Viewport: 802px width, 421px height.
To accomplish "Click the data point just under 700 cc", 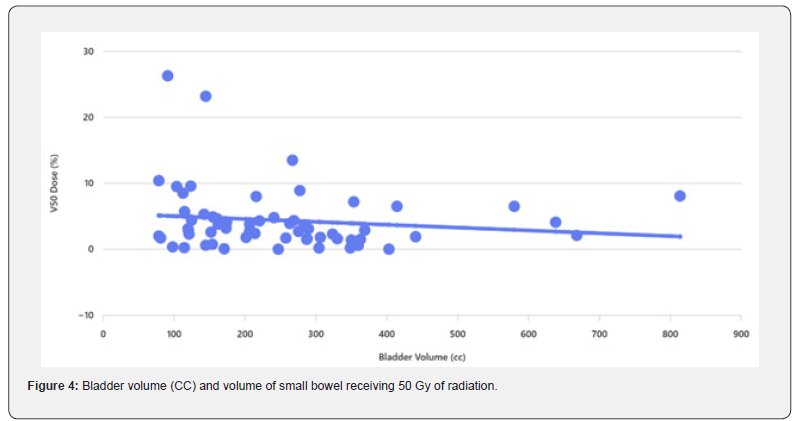I will click(x=577, y=235).
